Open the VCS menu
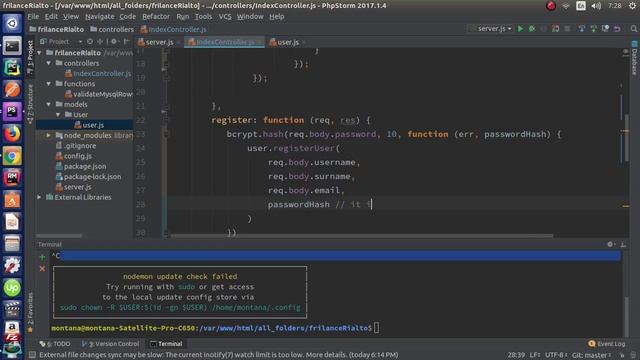This screenshot has height=360, width=640. click(x=225, y=17)
